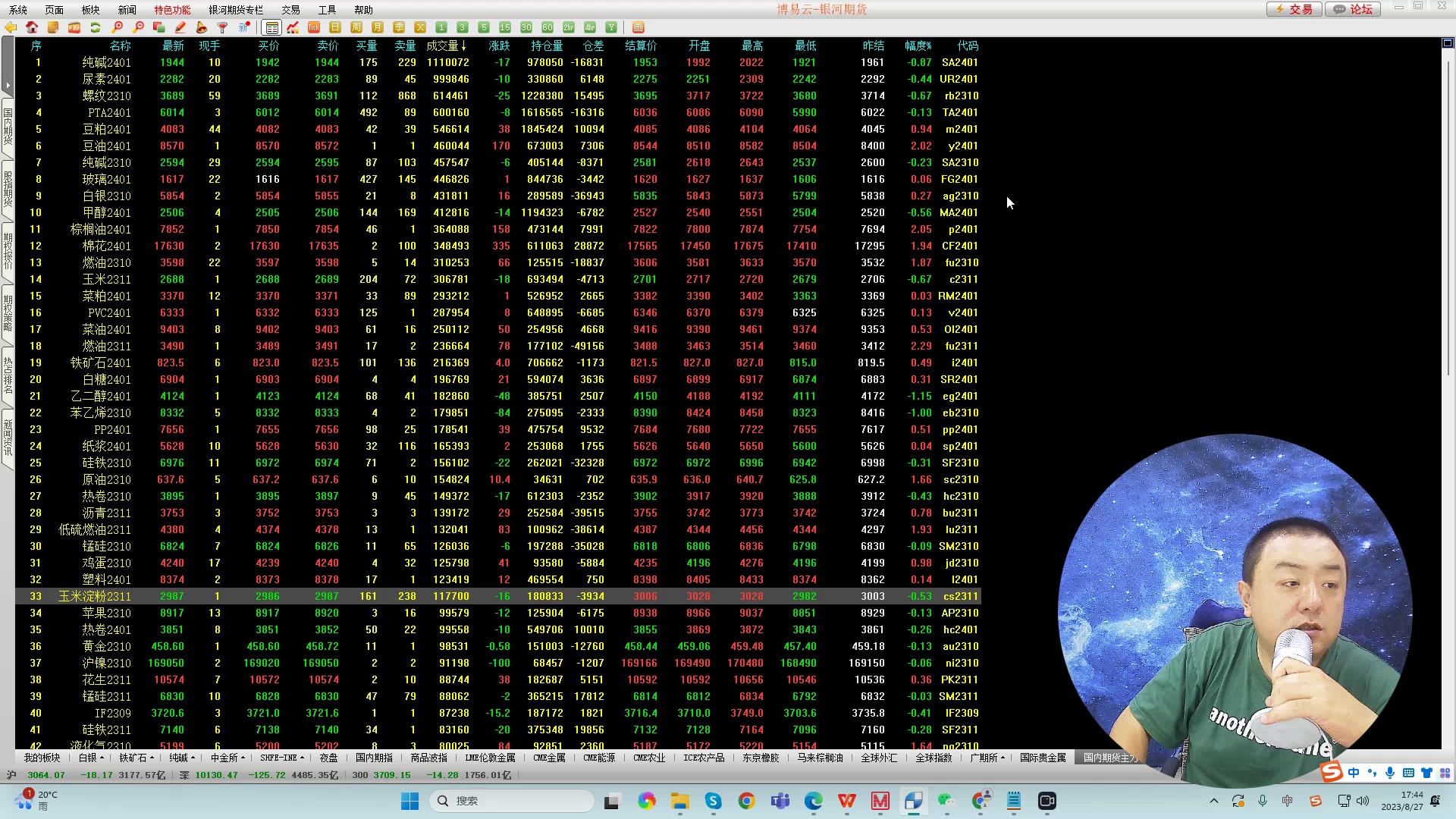The height and width of the screenshot is (819, 1456).
Task: Click the refresh arrows toolbar icon
Action: (96, 27)
